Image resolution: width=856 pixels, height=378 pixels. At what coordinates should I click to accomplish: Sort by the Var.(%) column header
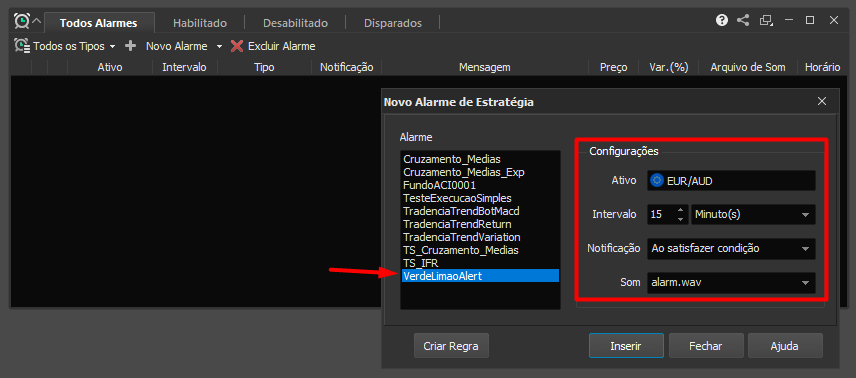click(669, 67)
